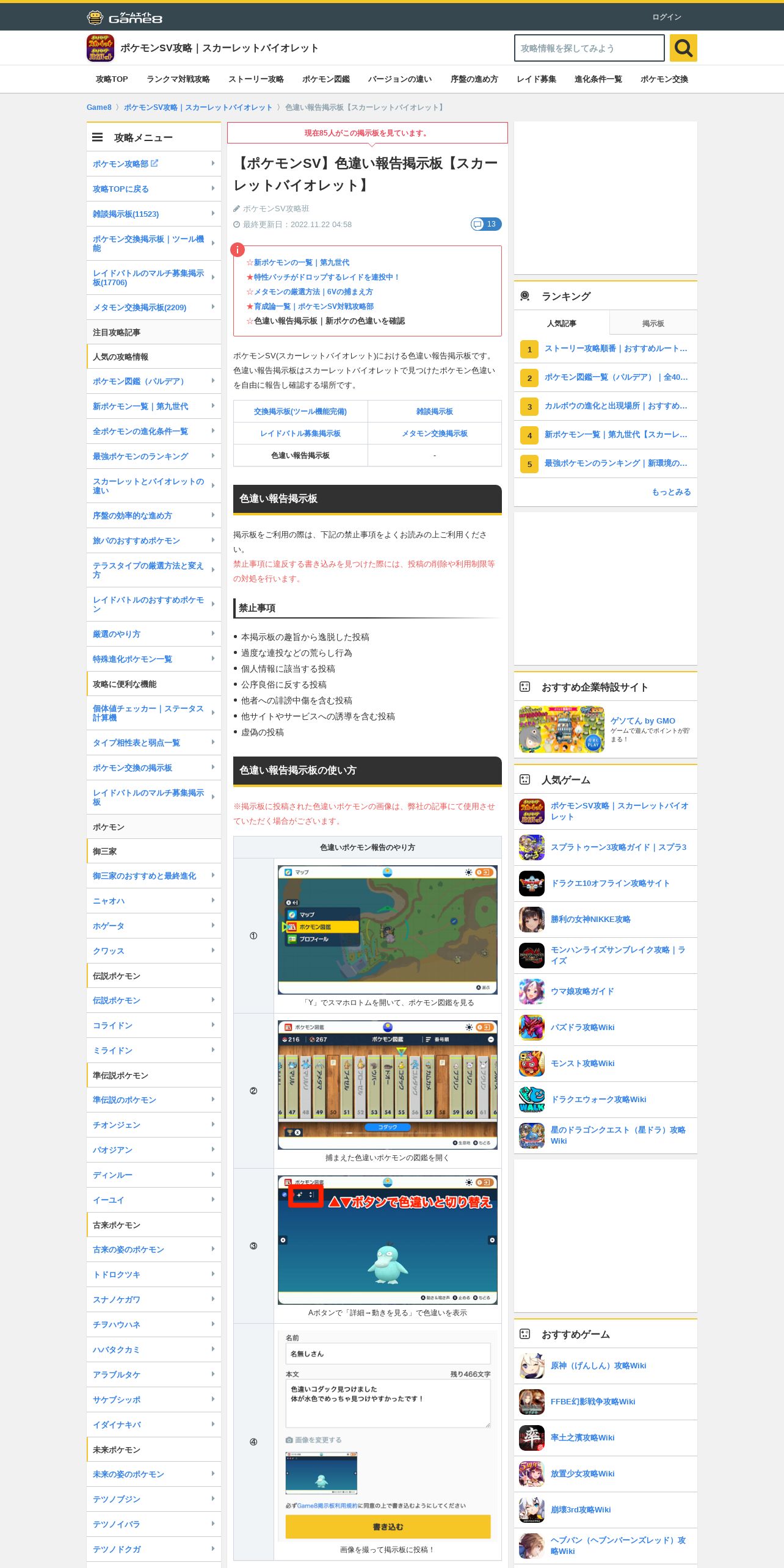Open the メタモン交換掲示板 table link
Viewport: 784px width, 1568px height.
[435, 434]
